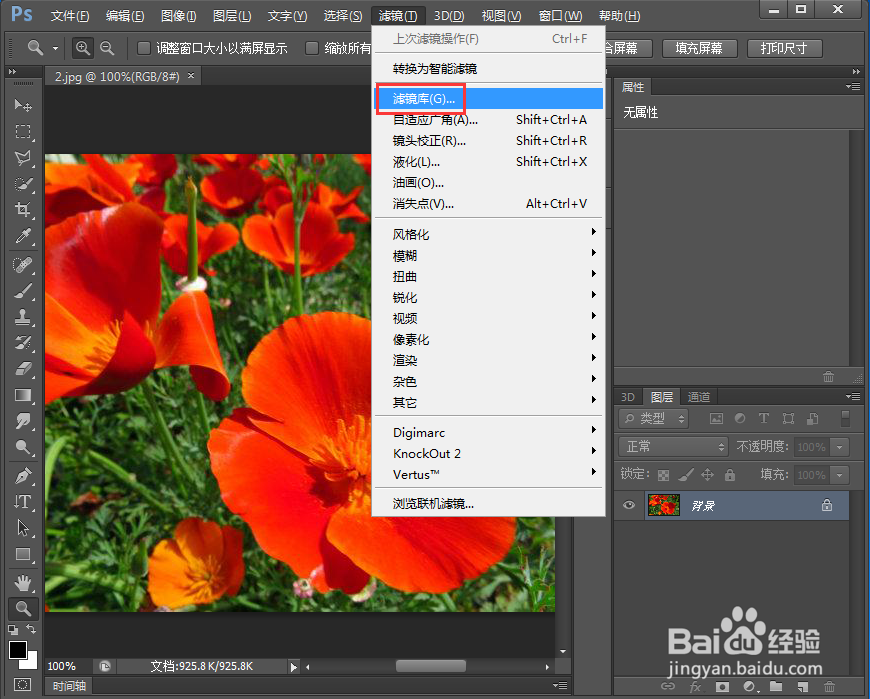Select the Eraser tool
Image resolution: width=870 pixels, height=699 pixels.
pos(23,369)
